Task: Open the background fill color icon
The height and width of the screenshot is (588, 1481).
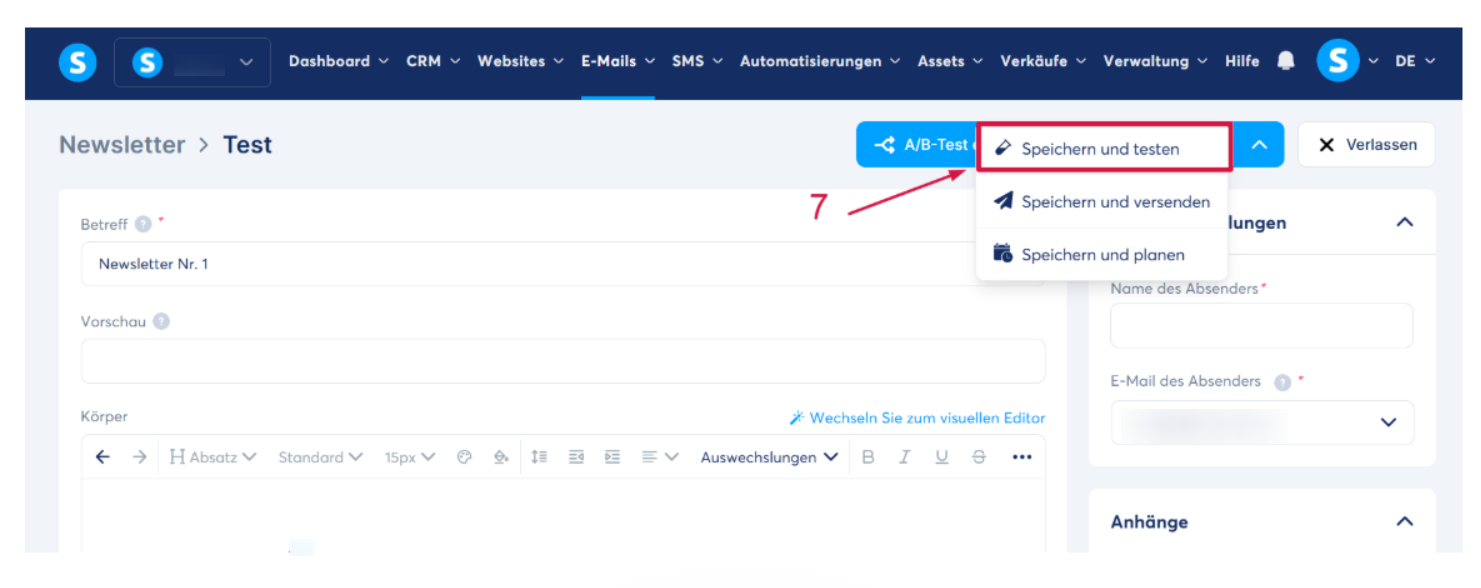Action: tap(501, 457)
